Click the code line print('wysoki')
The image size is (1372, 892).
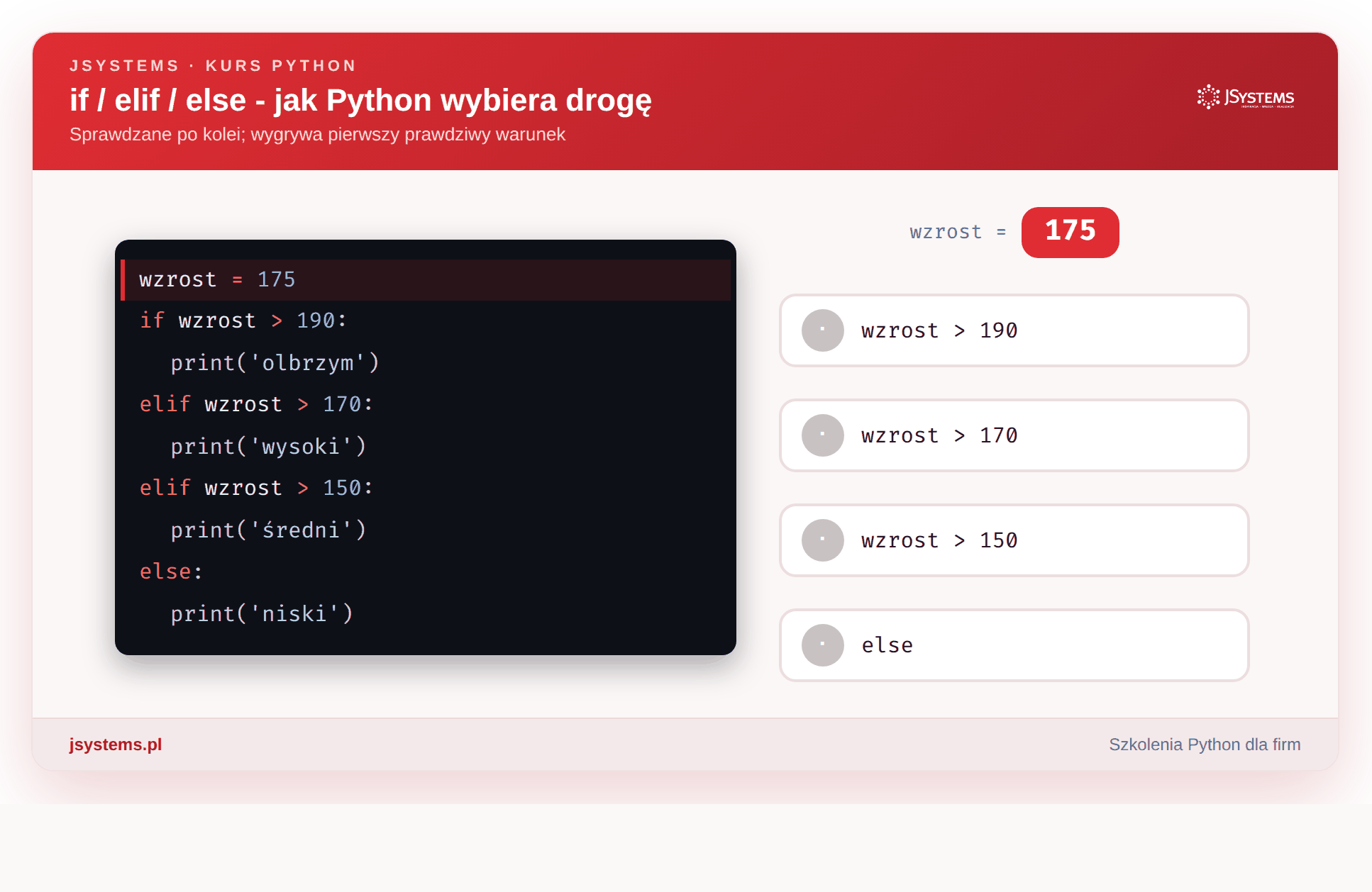[x=268, y=447]
